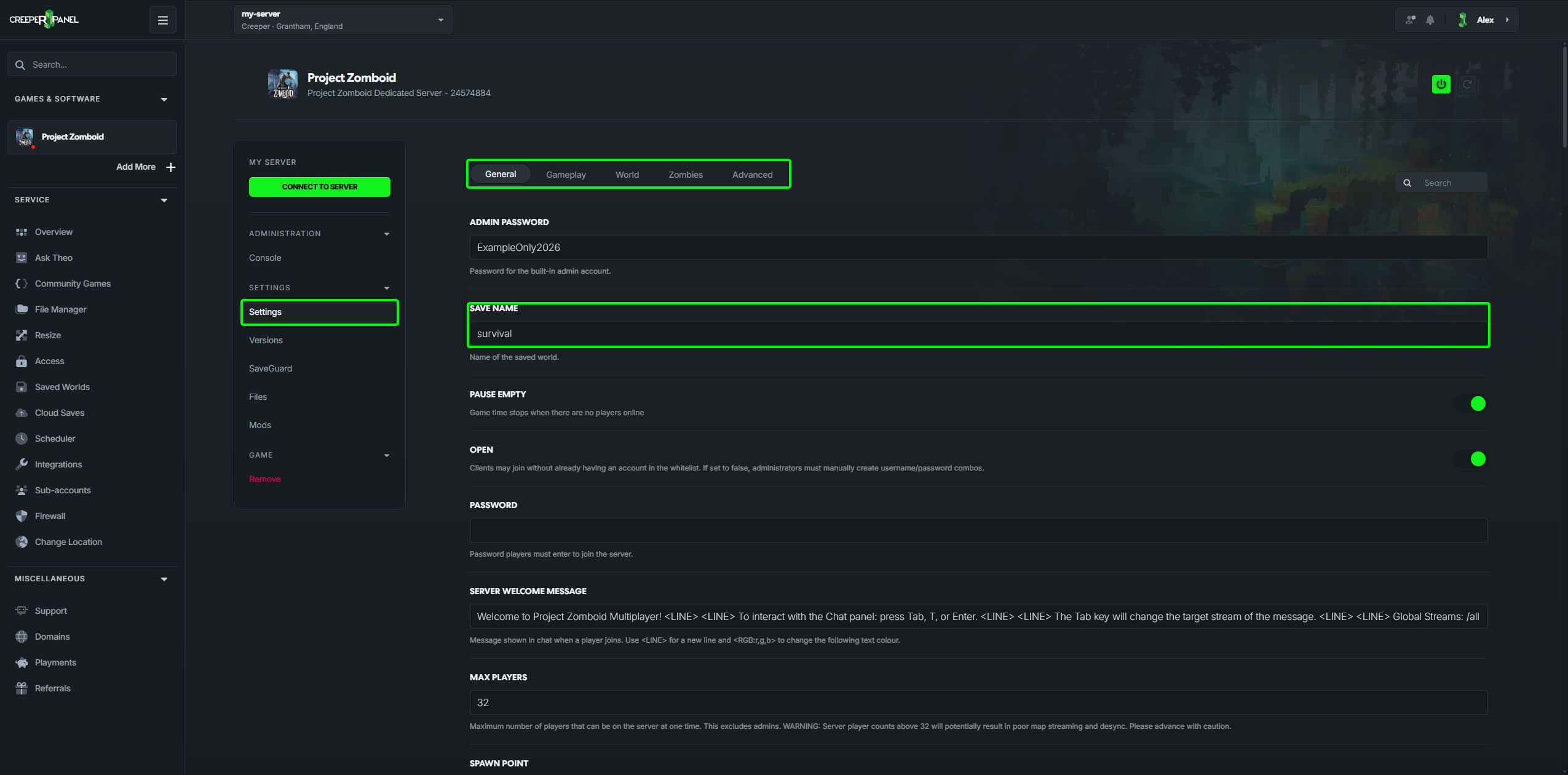Click the Project Zomboid header thumbnail
1568x775 pixels.
click(x=282, y=84)
